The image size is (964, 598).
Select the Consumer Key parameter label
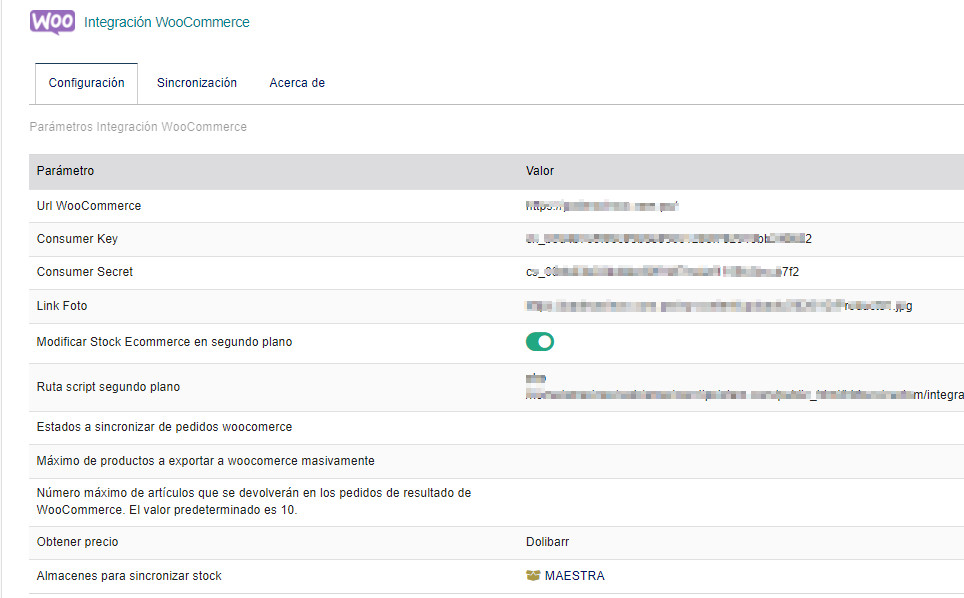[77, 239]
